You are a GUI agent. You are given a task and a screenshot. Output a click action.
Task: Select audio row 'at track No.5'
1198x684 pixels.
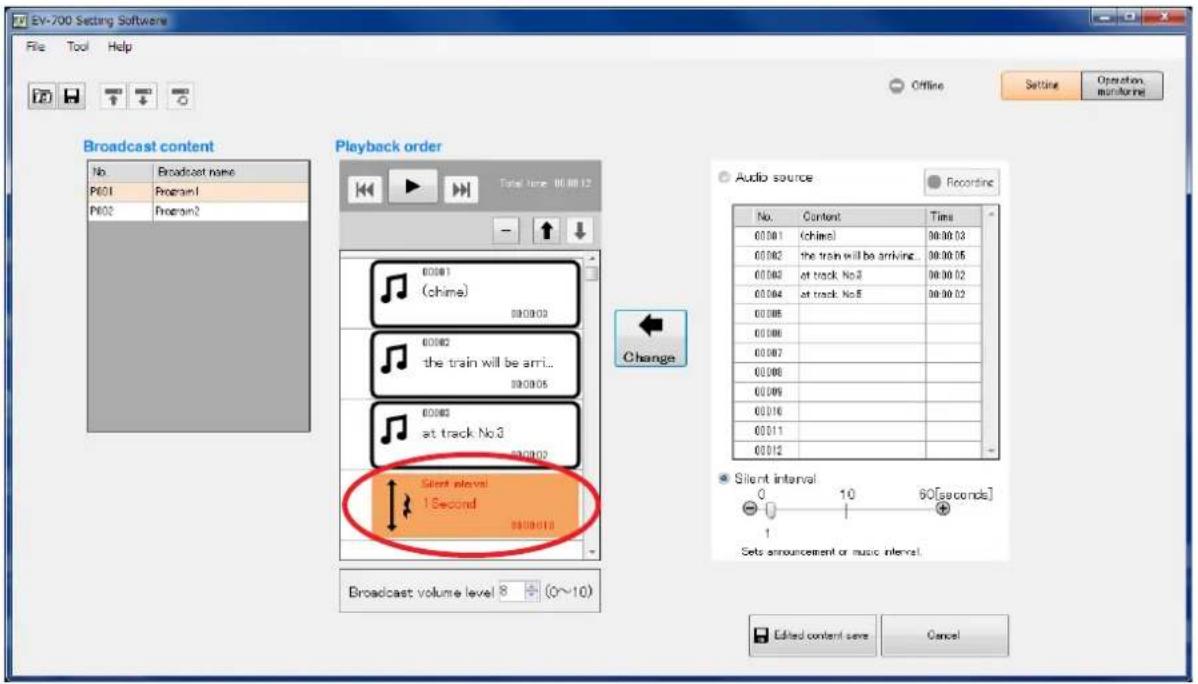pyautogui.click(x=856, y=294)
